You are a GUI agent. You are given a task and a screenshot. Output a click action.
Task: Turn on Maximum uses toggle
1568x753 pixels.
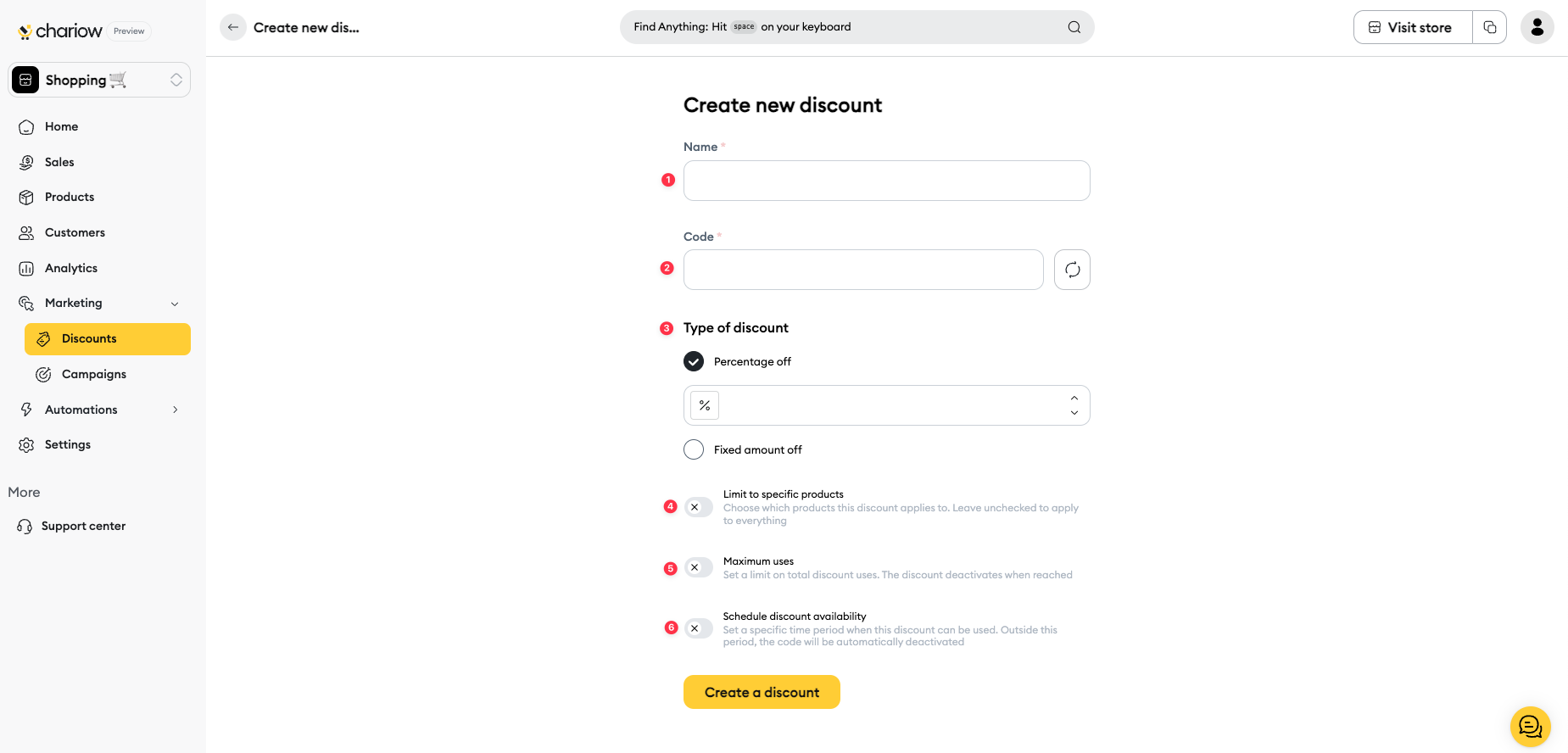699,567
